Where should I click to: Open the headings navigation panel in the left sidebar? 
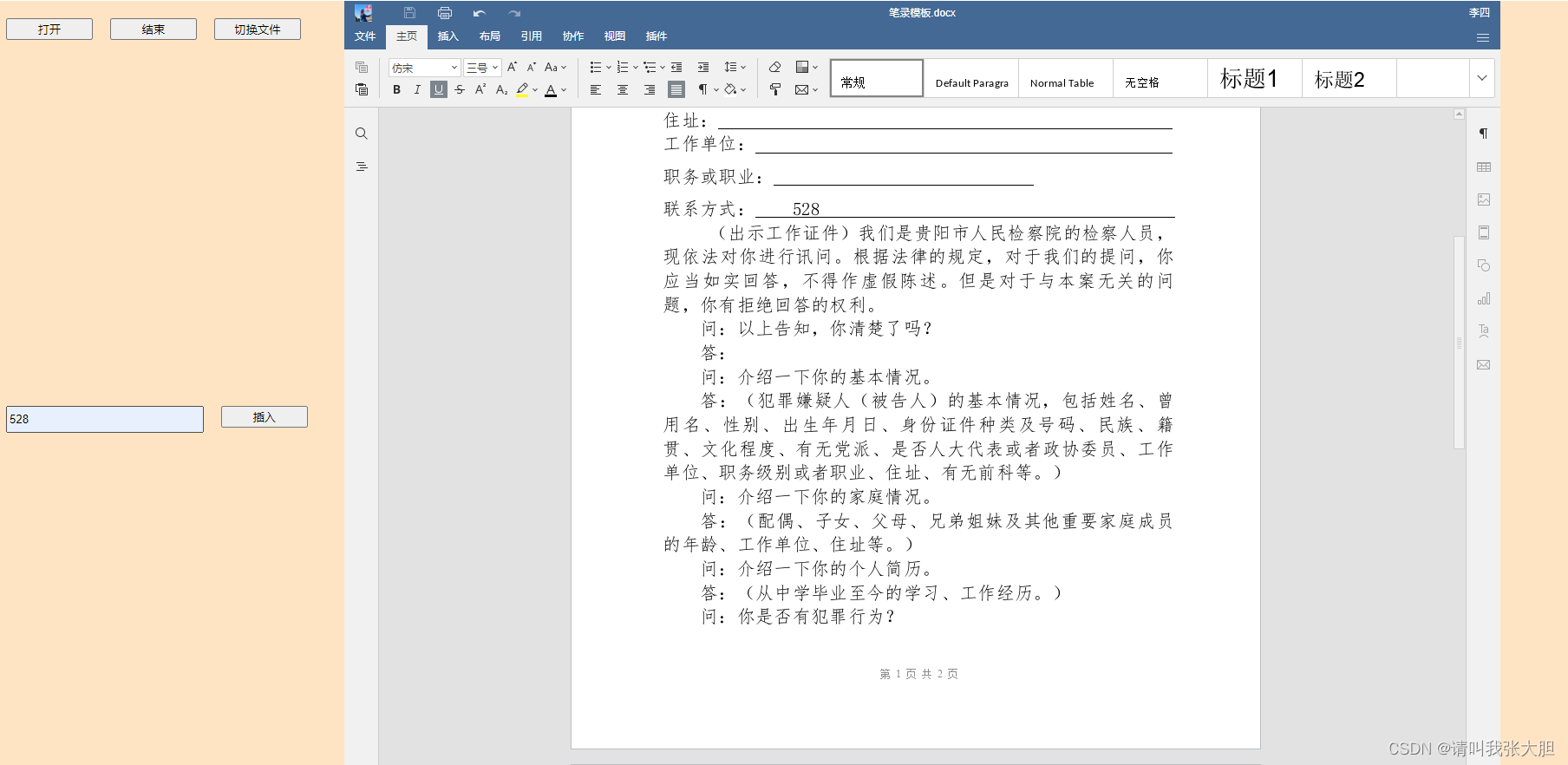click(362, 167)
